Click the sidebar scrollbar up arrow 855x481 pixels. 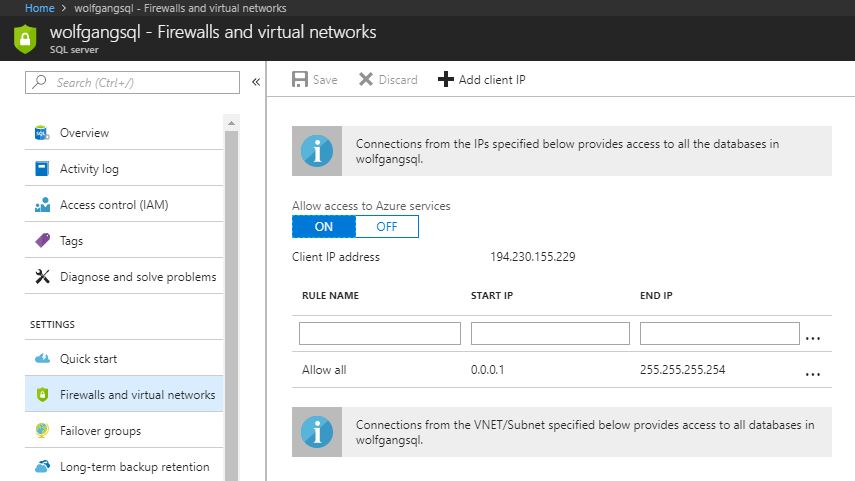click(231, 123)
